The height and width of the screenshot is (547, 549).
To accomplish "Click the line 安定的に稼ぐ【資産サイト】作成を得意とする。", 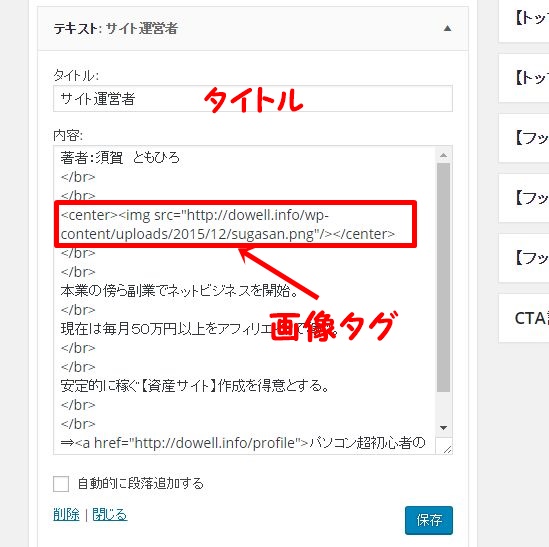I will (195, 386).
